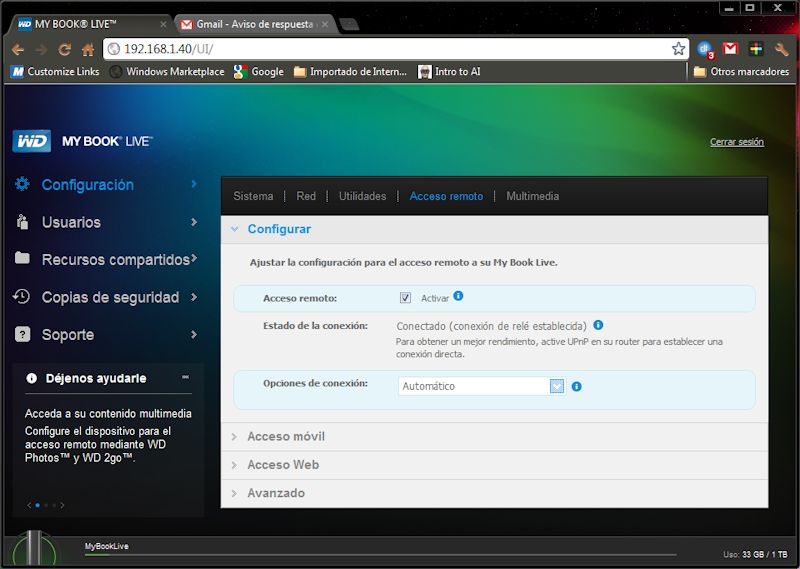This screenshot has height=569, width=800.
Task: Open the Intro to AI bookmark
Action: [x=449, y=71]
